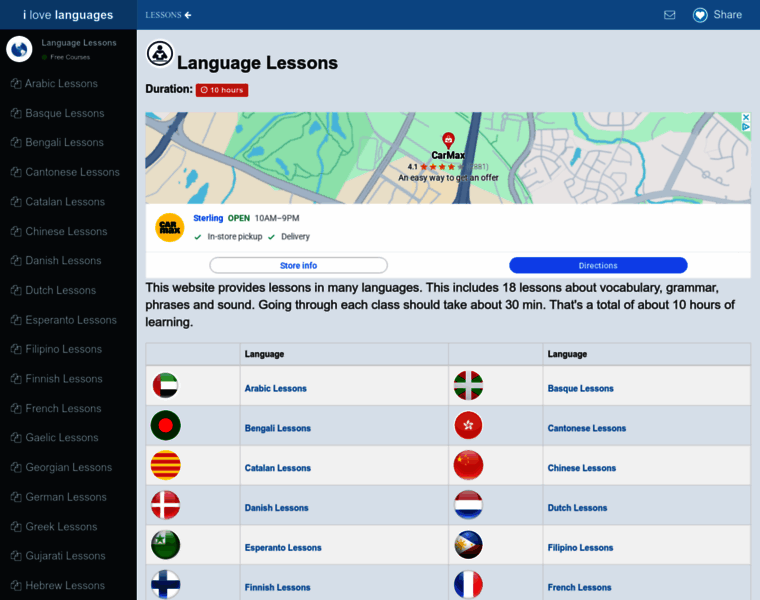
Task: Click the LESSONS link in top bar
Action: [163, 15]
